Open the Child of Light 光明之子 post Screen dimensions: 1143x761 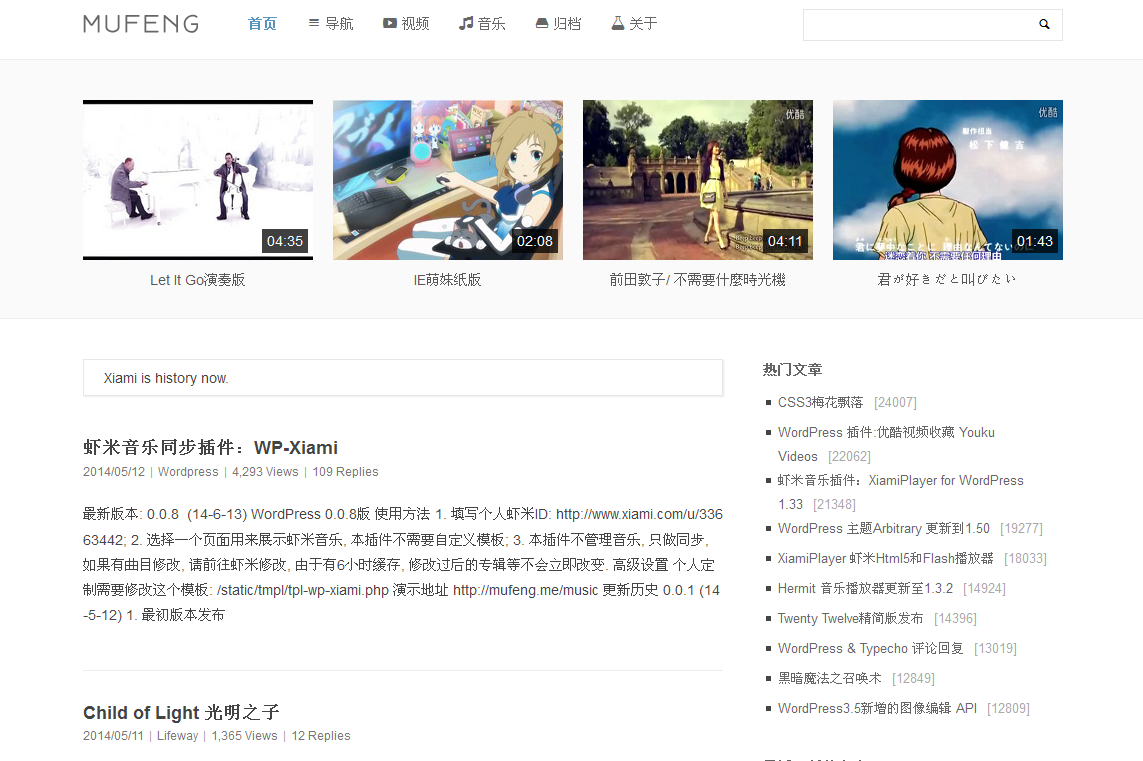pos(181,712)
